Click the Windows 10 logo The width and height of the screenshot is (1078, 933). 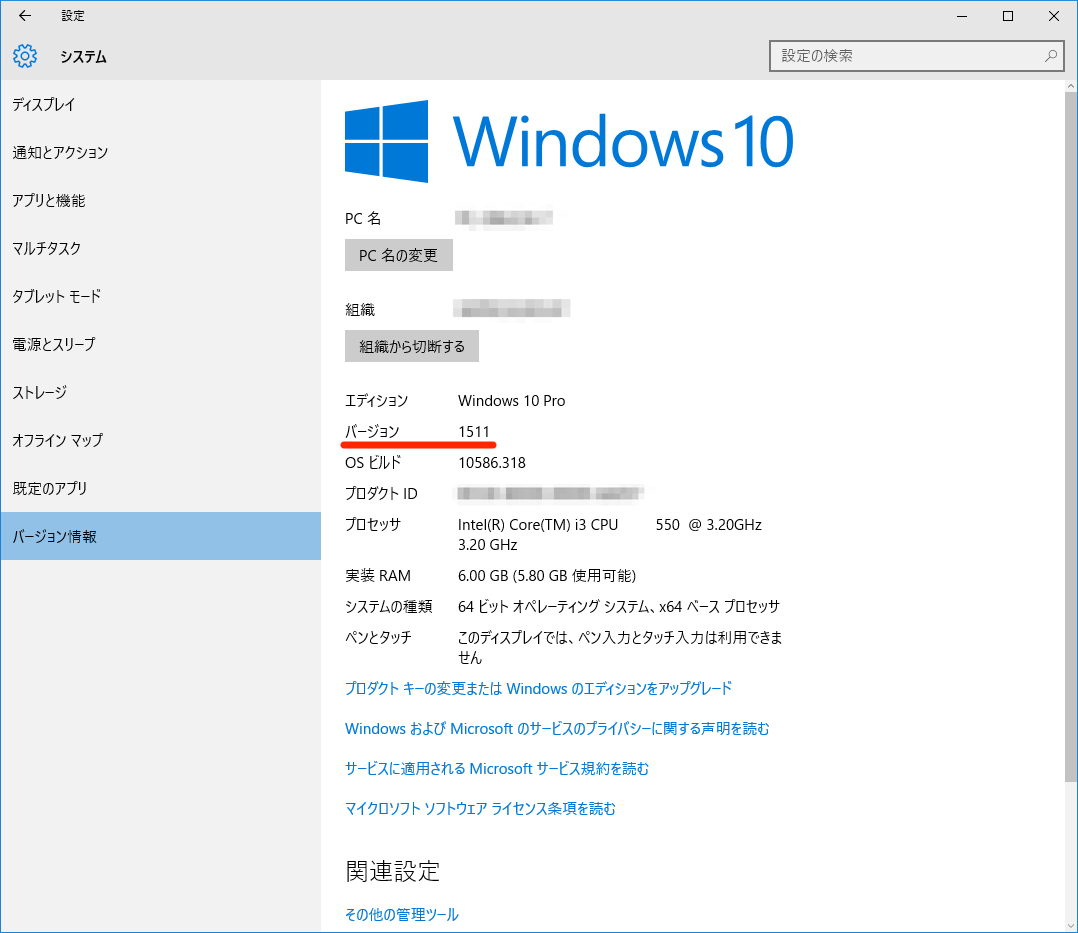click(569, 141)
